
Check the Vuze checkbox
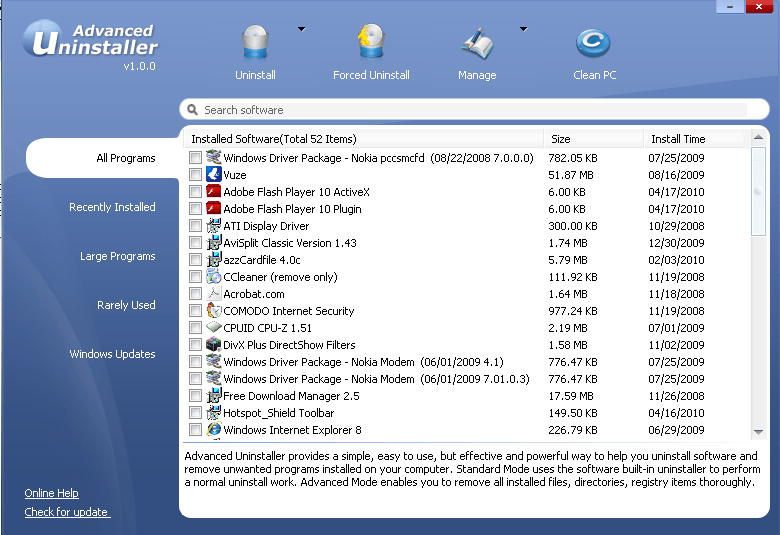[x=195, y=175]
